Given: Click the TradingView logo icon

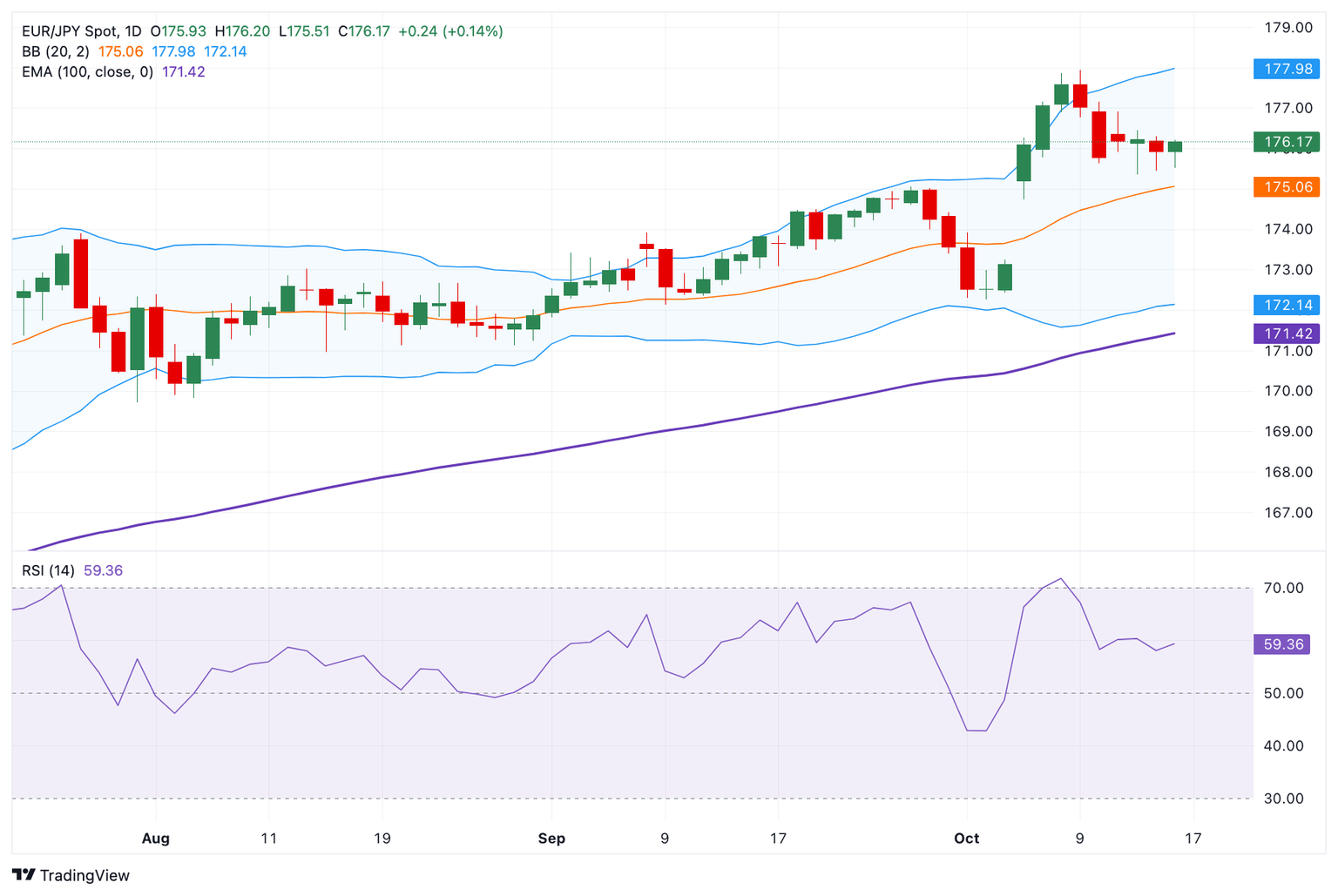Looking at the screenshot, I should (24, 875).
